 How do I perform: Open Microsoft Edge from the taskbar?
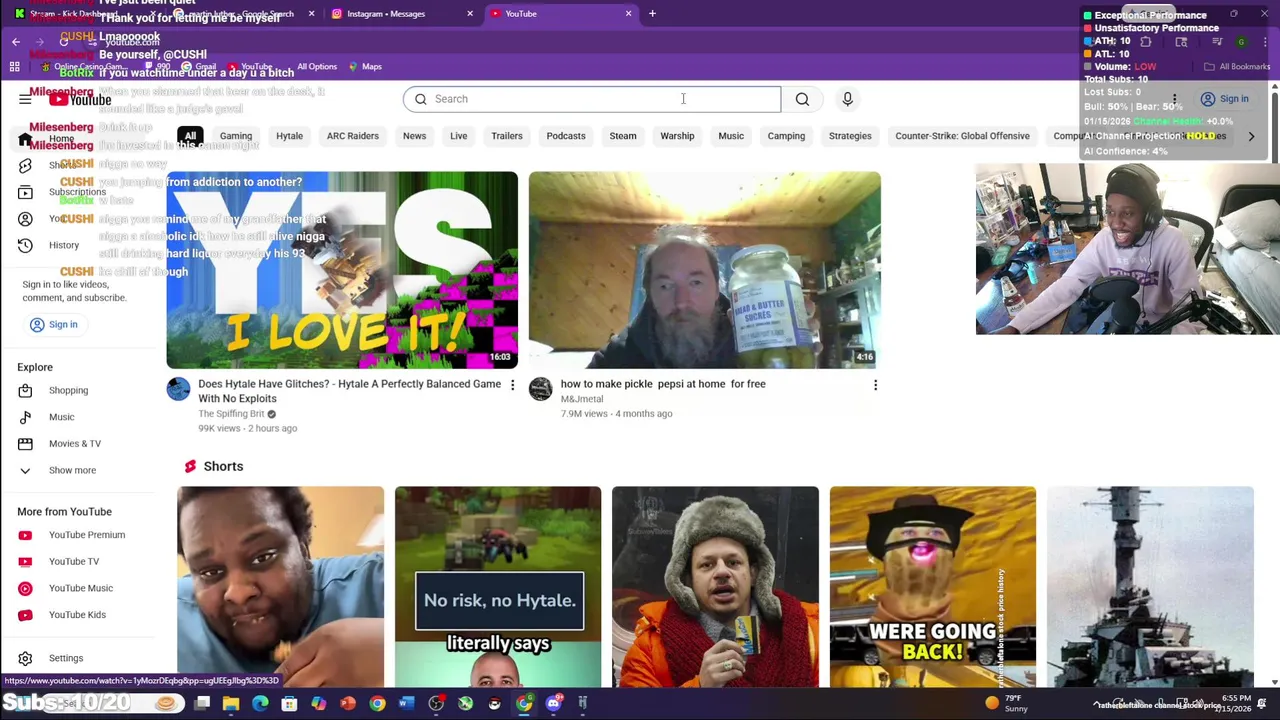click(x=260, y=704)
